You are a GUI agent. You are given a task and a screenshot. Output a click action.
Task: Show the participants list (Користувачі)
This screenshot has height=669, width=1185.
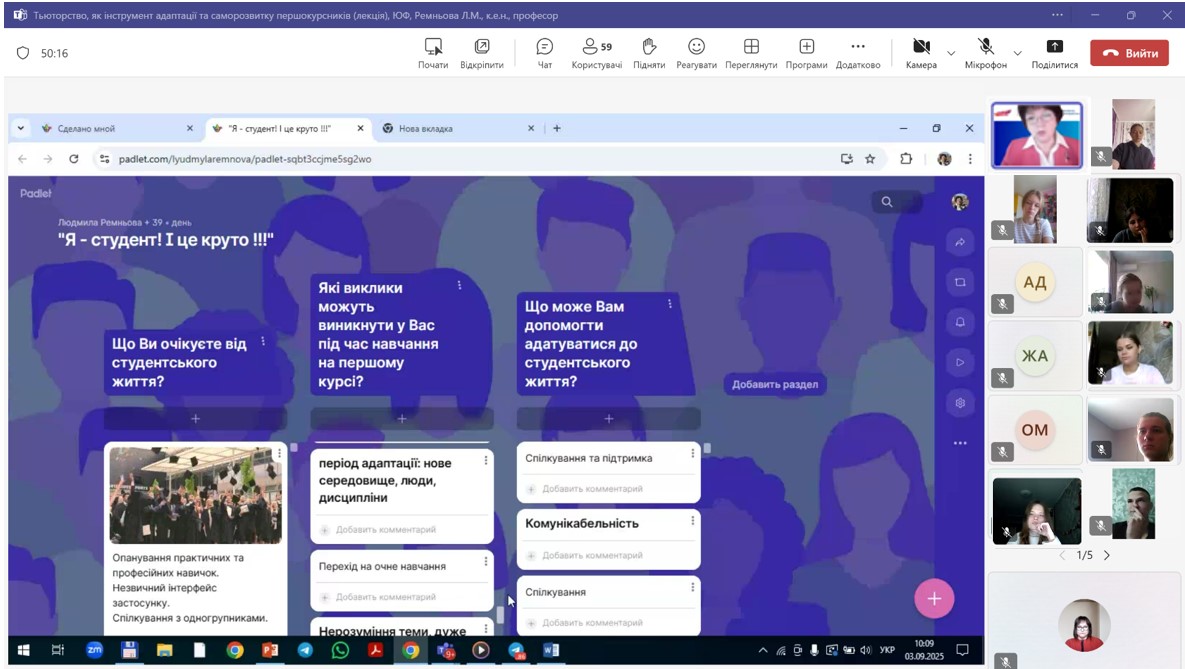596,53
